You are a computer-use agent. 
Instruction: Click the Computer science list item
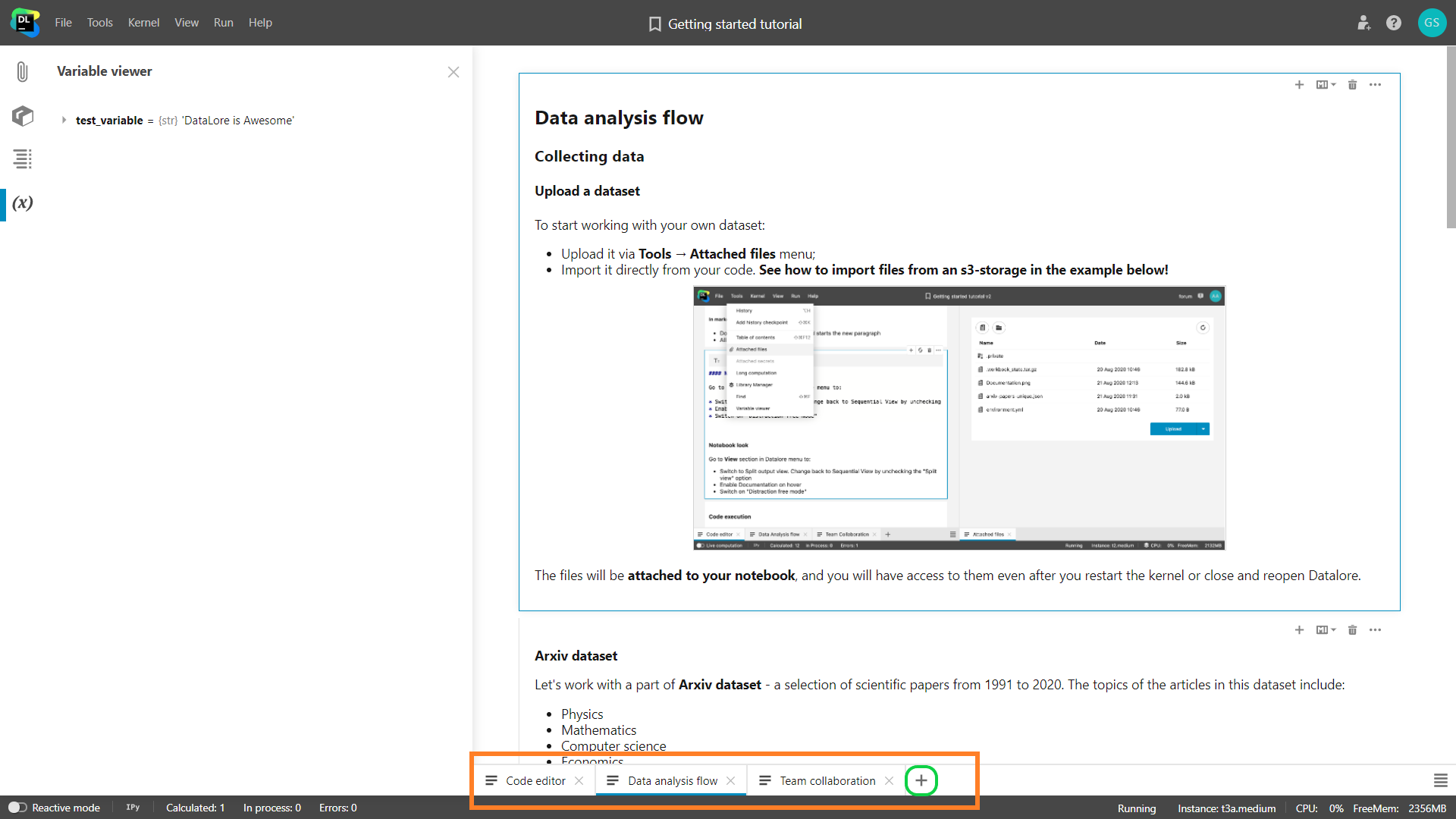click(613, 746)
